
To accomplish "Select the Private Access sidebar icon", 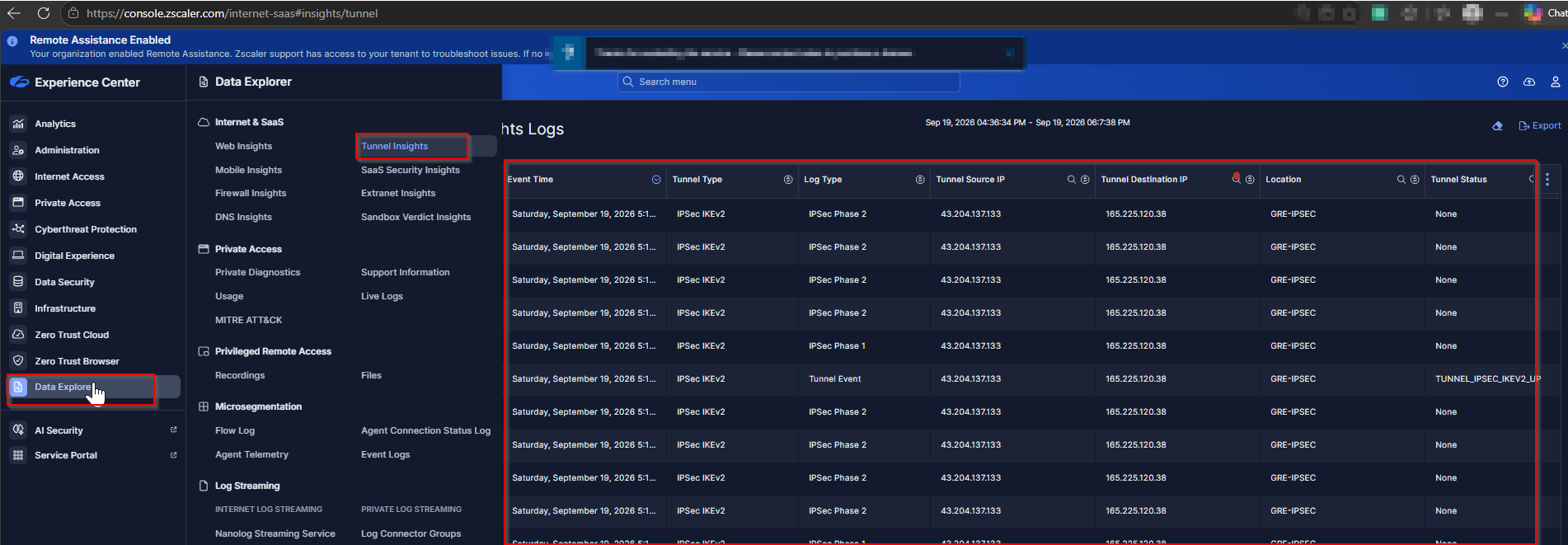I will pos(18,203).
